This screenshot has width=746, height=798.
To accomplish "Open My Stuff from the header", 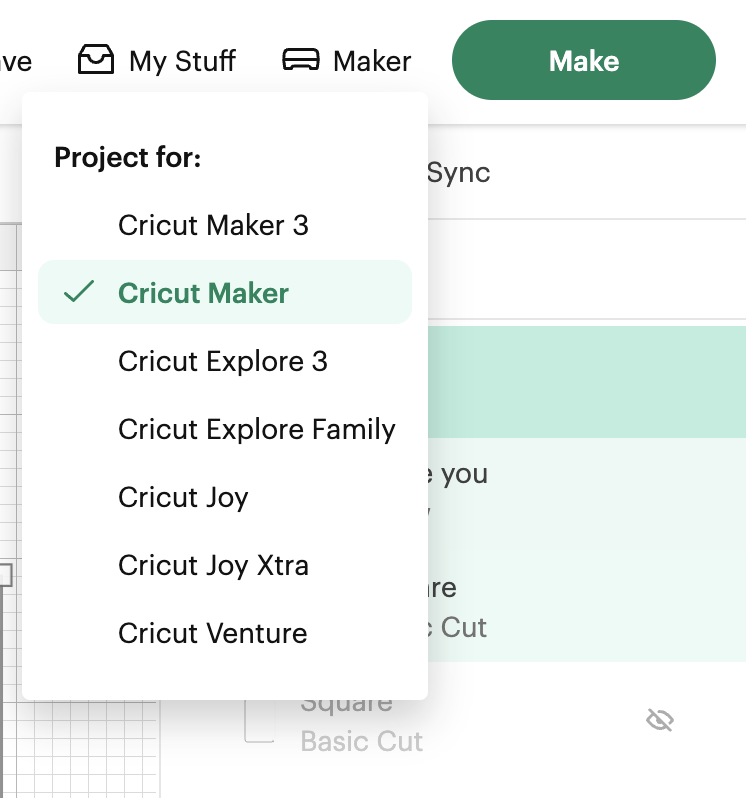I will click(157, 61).
